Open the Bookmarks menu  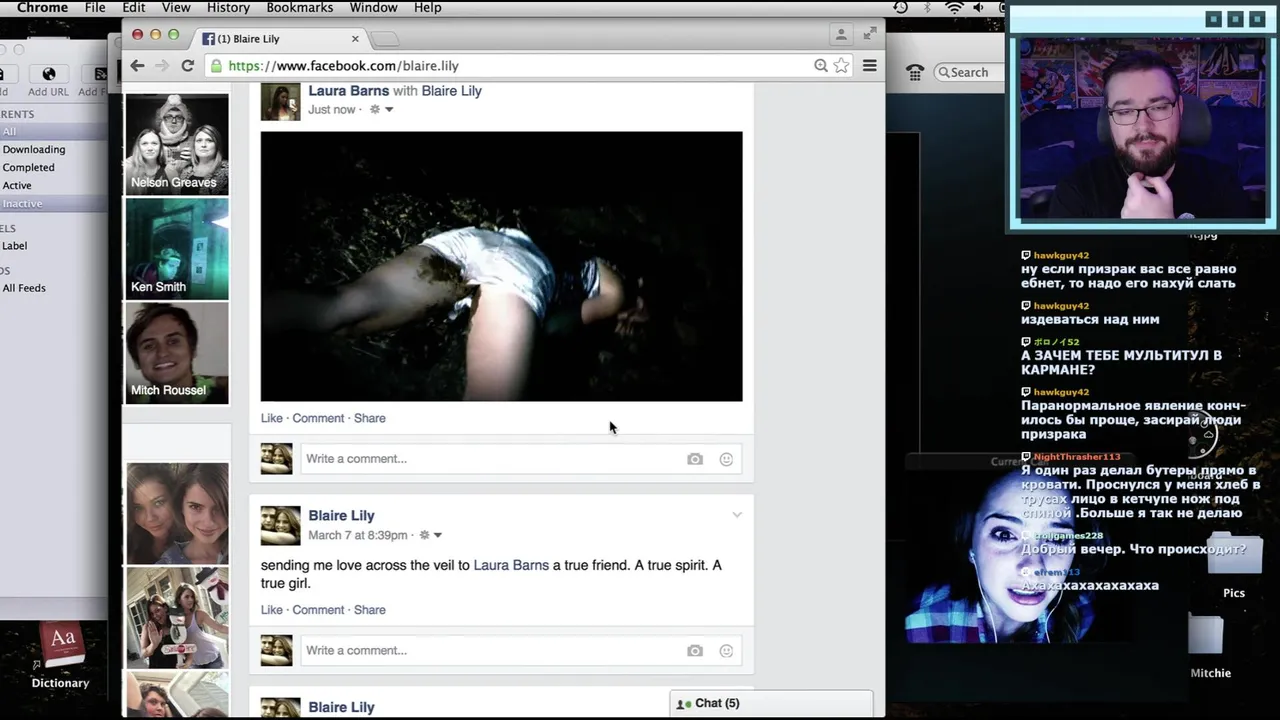click(300, 8)
